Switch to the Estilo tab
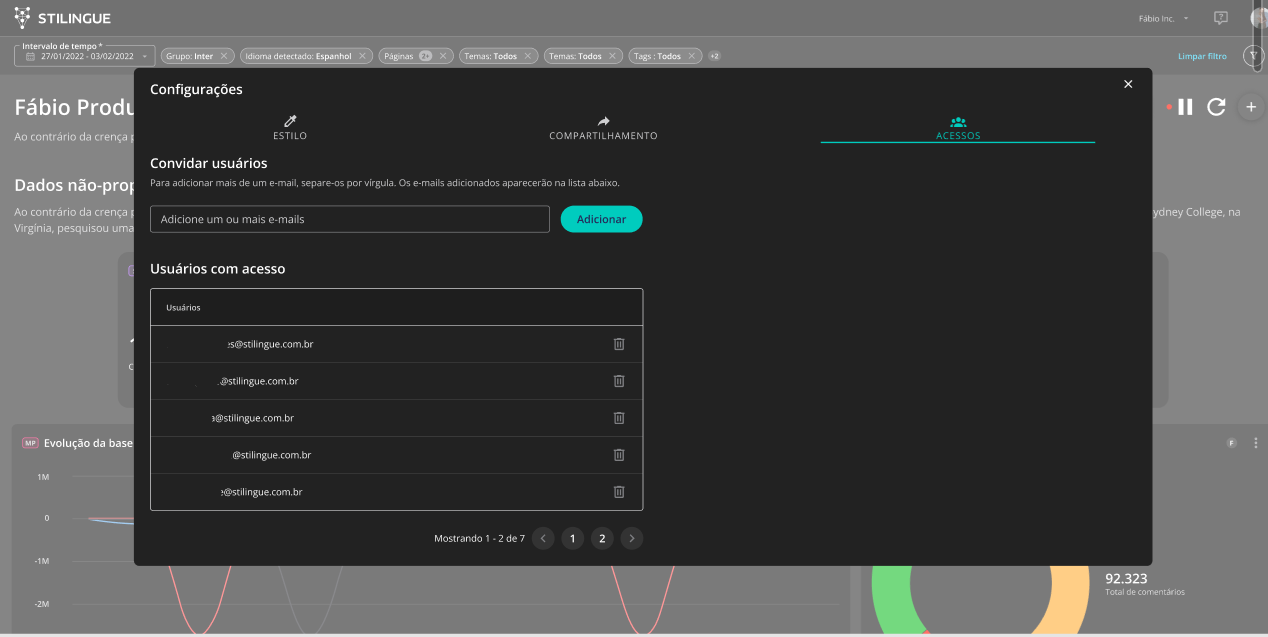Screen dimensions: 1268x637 [290, 128]
